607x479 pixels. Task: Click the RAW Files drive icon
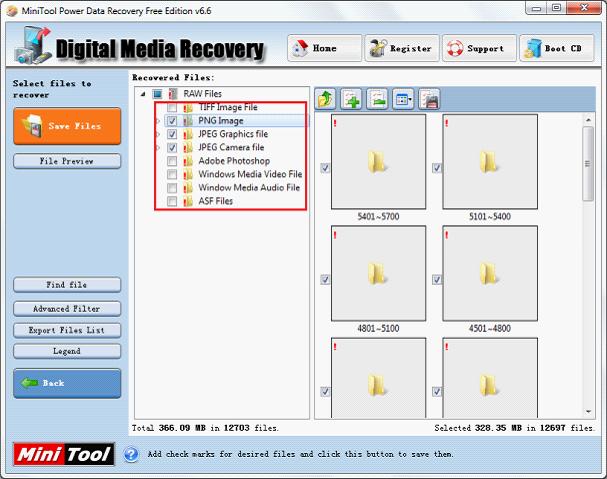[173, 94]
